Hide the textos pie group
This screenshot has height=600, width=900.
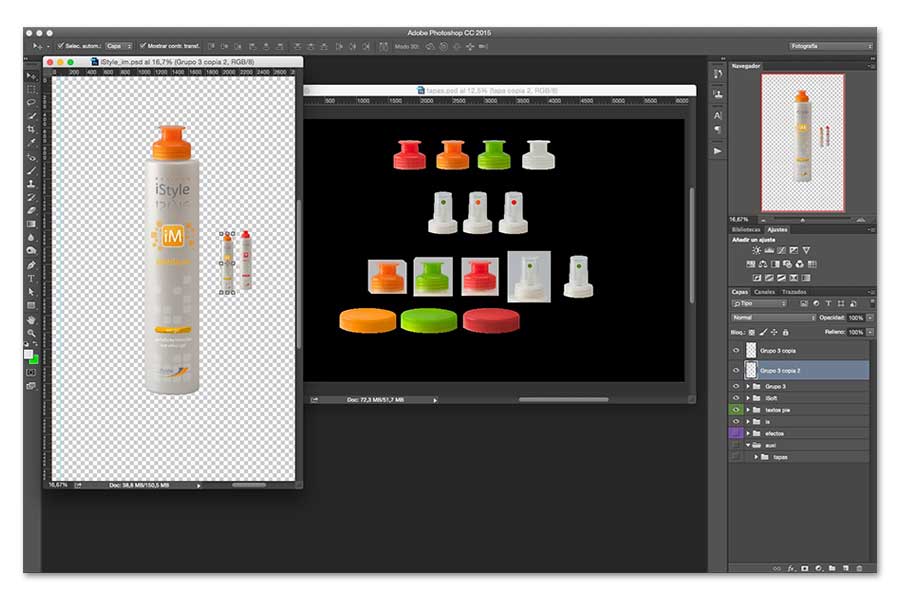coord(736,410)
